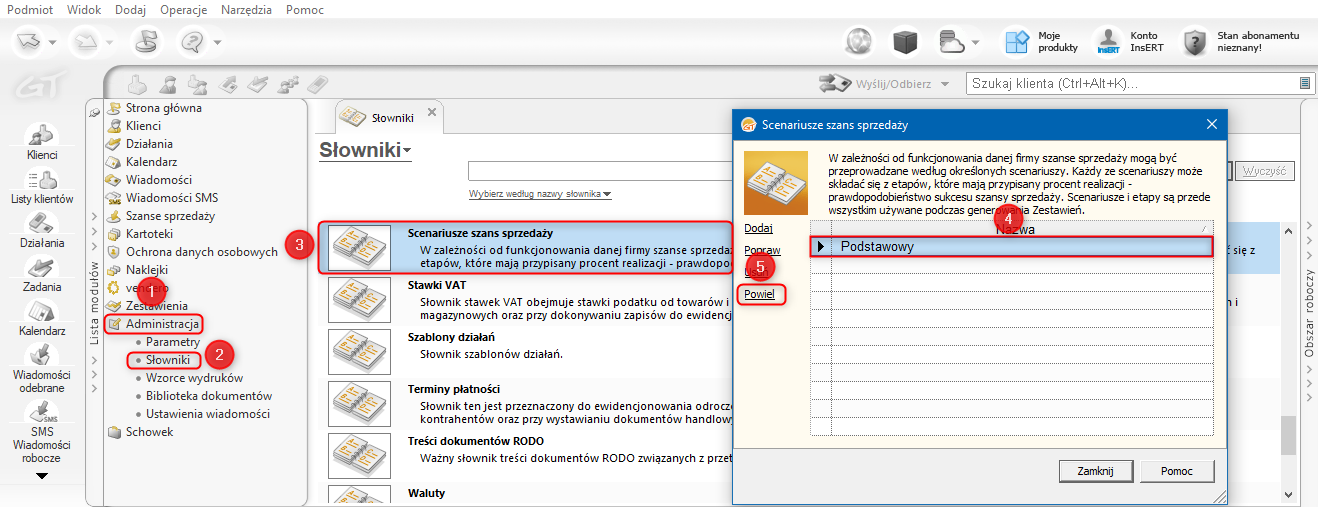Select Wzorce wydruków under Administracja
The width and height of the screenshot is (1318, 507).
194,378
